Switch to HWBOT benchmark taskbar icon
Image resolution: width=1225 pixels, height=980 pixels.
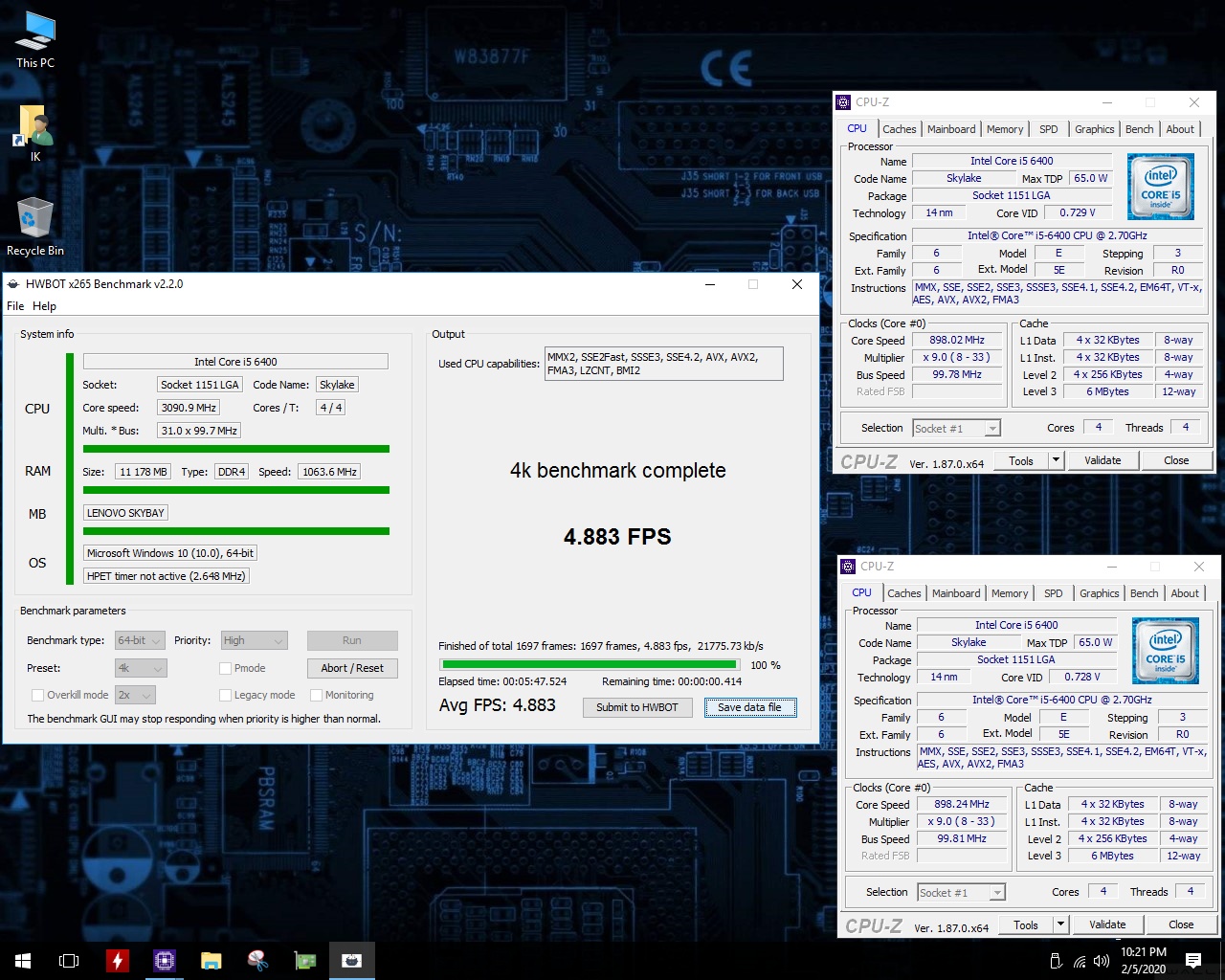tap(351, 961)
